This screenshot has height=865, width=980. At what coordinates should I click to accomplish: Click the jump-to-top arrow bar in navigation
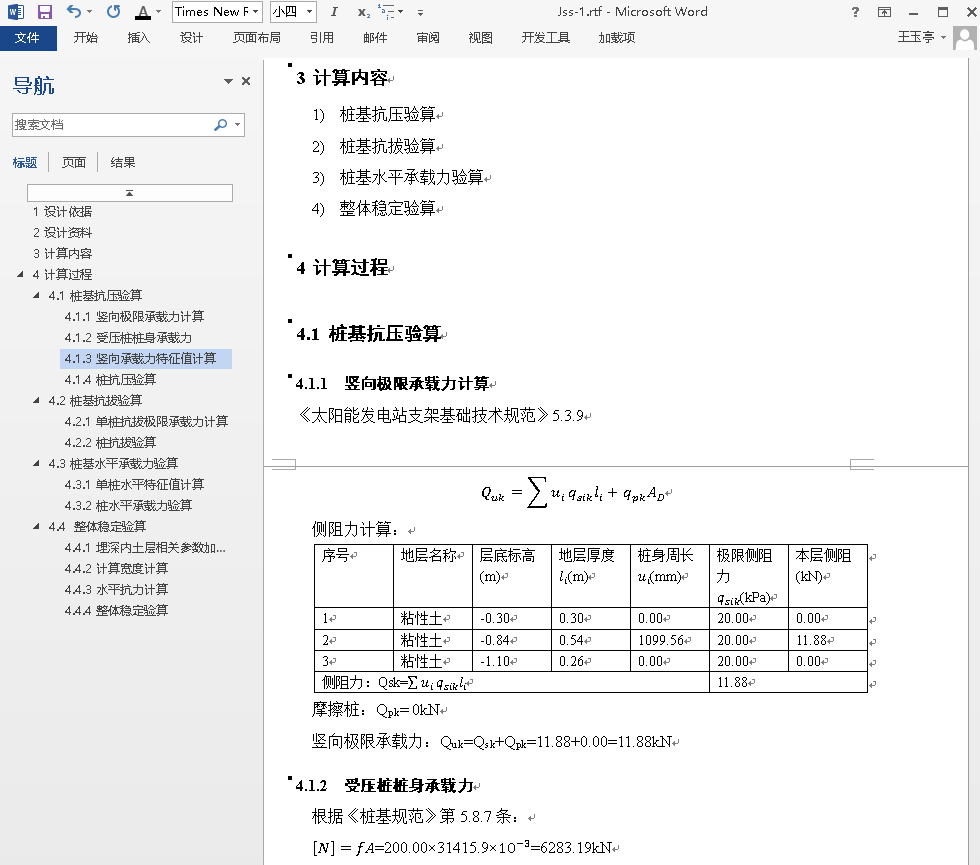130,192
